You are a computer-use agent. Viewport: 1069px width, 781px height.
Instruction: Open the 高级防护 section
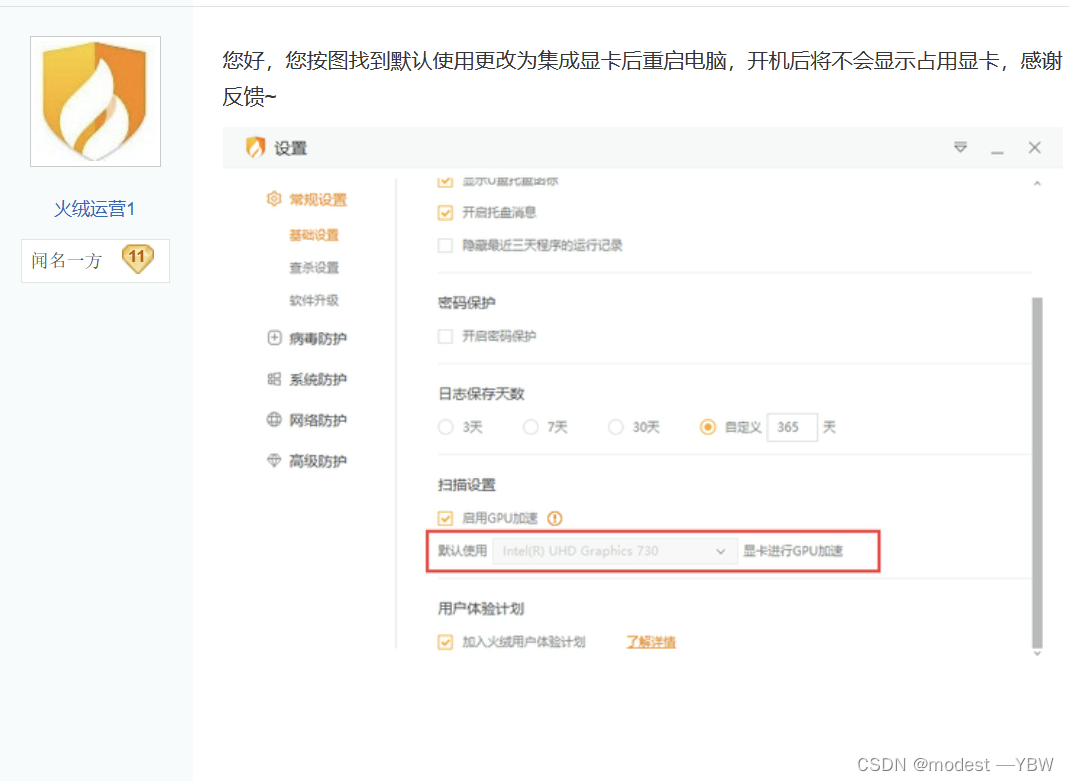tap(318, 461)
